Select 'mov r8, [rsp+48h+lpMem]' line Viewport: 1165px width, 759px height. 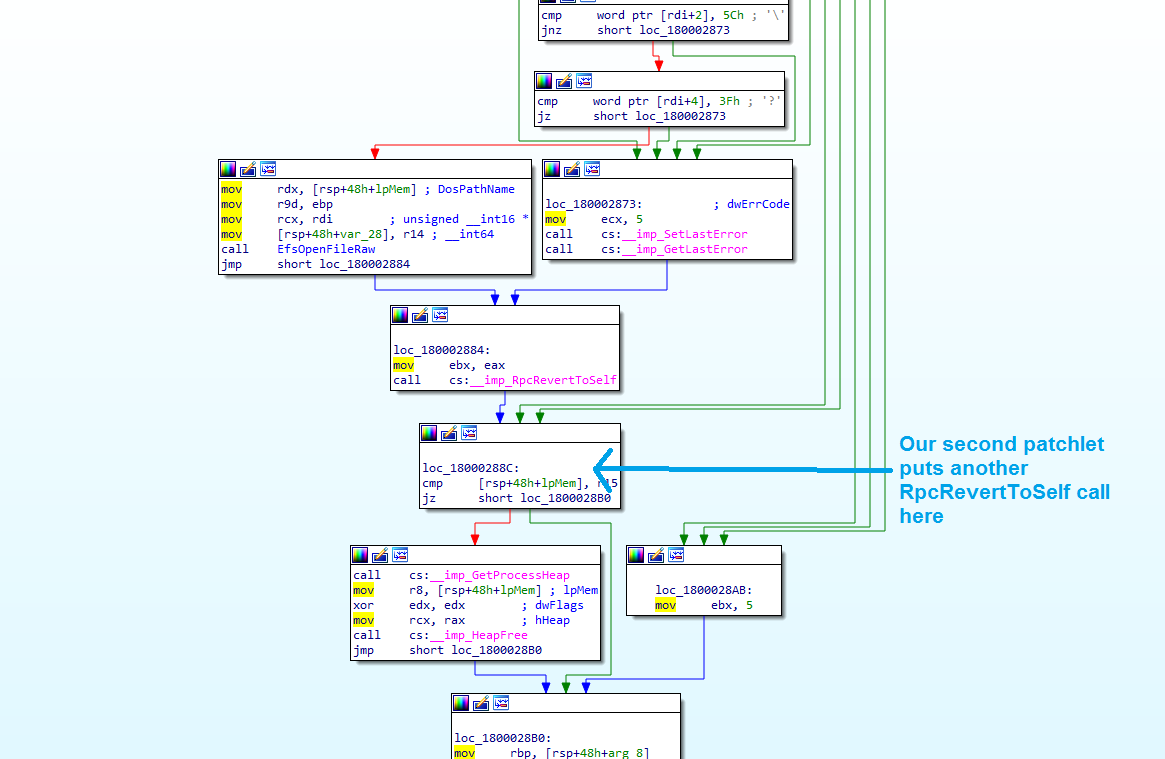(x=447, y=590)
